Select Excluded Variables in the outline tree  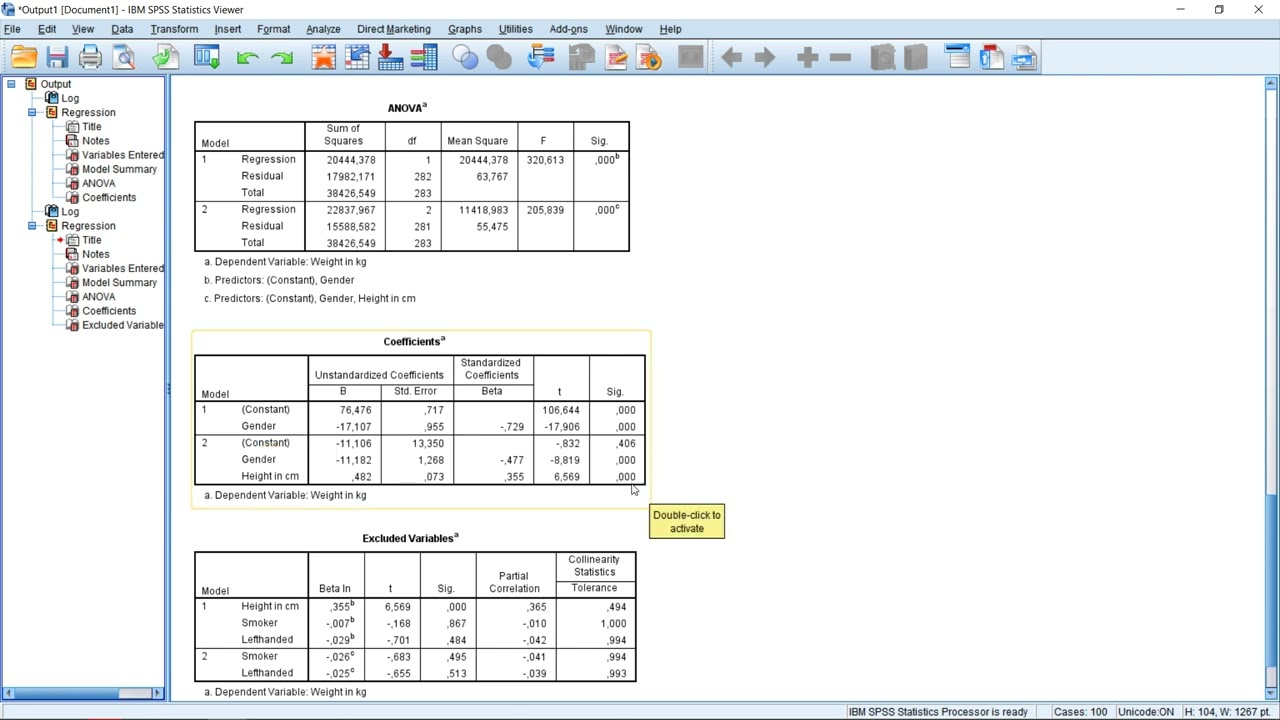[x=123, y=325]
